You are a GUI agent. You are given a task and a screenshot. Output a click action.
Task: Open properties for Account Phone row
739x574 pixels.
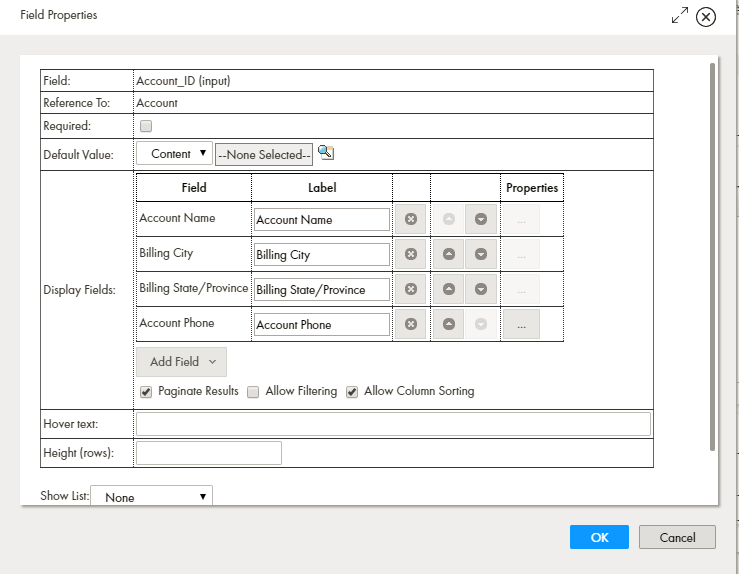point(521,324)
